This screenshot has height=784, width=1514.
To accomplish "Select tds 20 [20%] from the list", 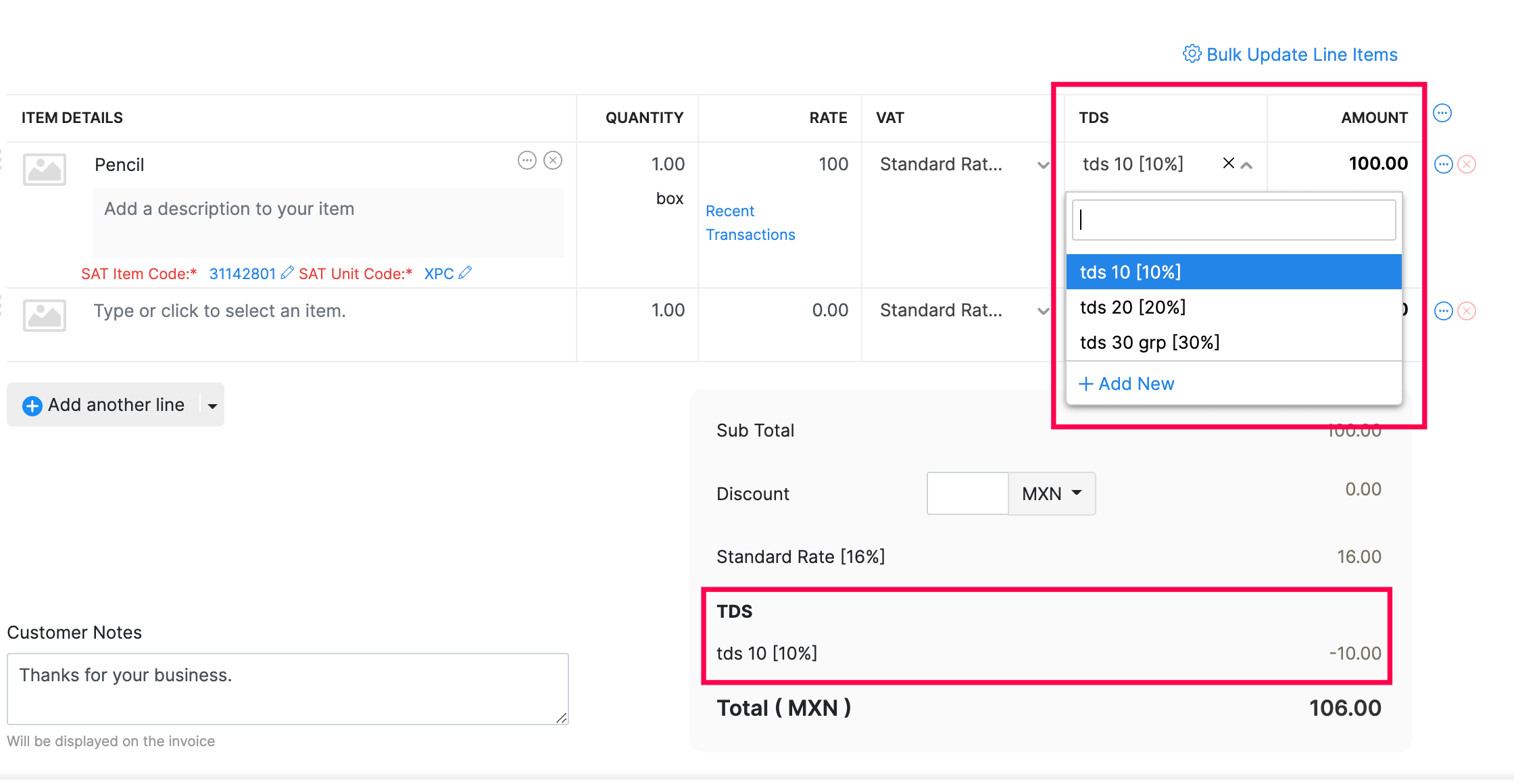I will coord(1133,307).
